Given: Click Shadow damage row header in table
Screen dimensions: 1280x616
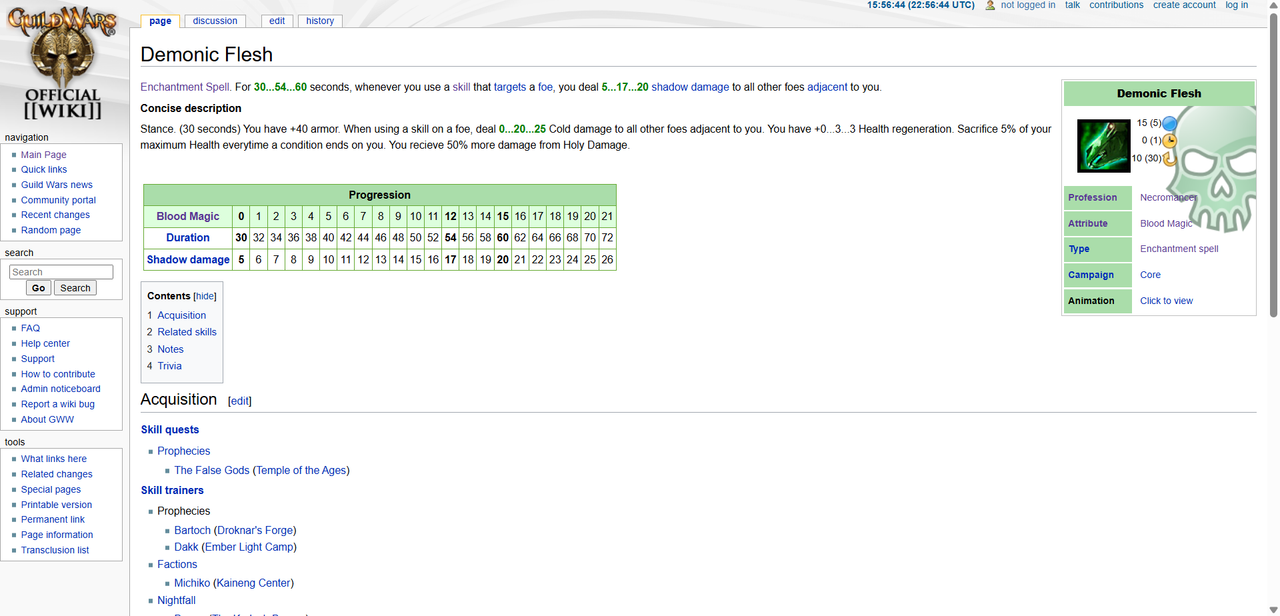Looking at the screenshot, I should point(188,260).
